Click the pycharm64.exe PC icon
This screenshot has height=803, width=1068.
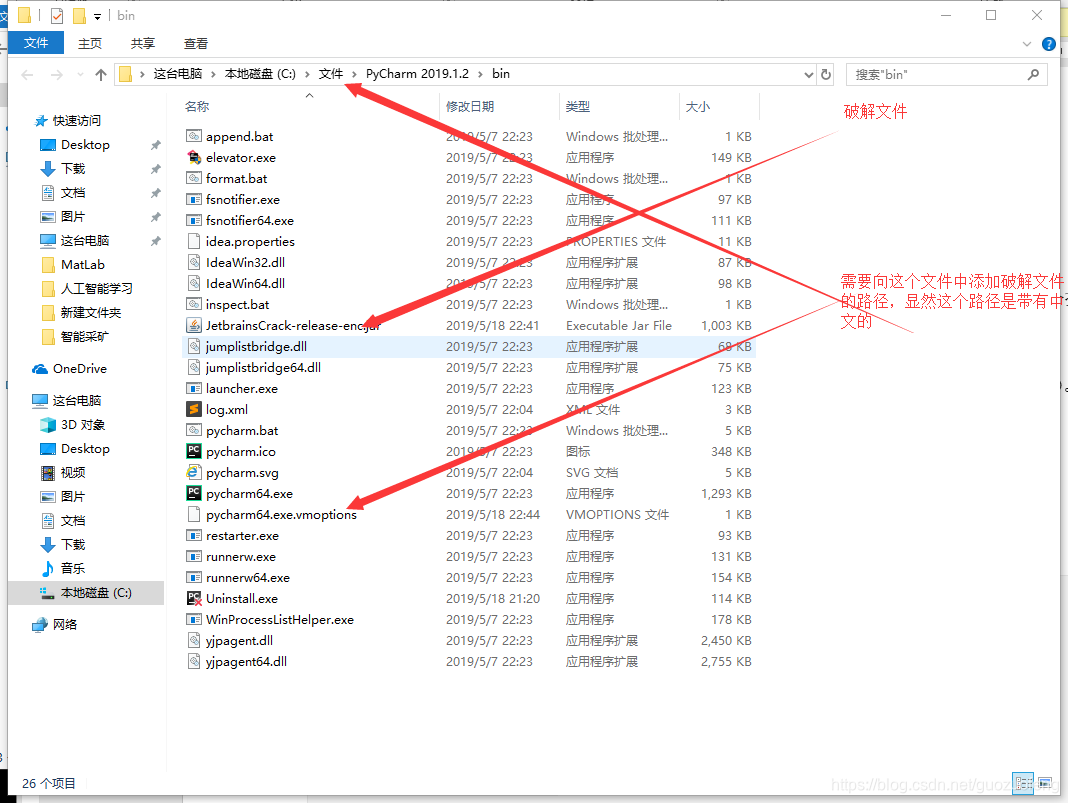[194, 493]
